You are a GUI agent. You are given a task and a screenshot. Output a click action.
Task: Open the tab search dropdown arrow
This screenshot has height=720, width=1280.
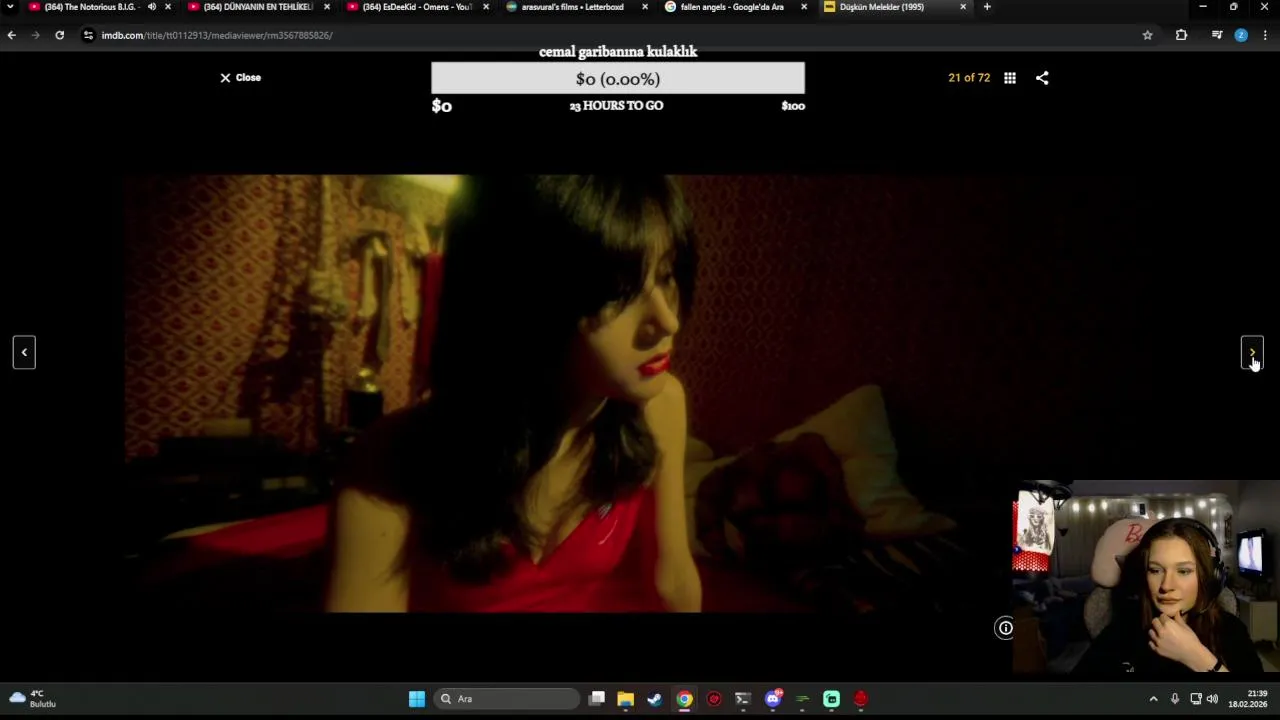(x=10, y=7)
